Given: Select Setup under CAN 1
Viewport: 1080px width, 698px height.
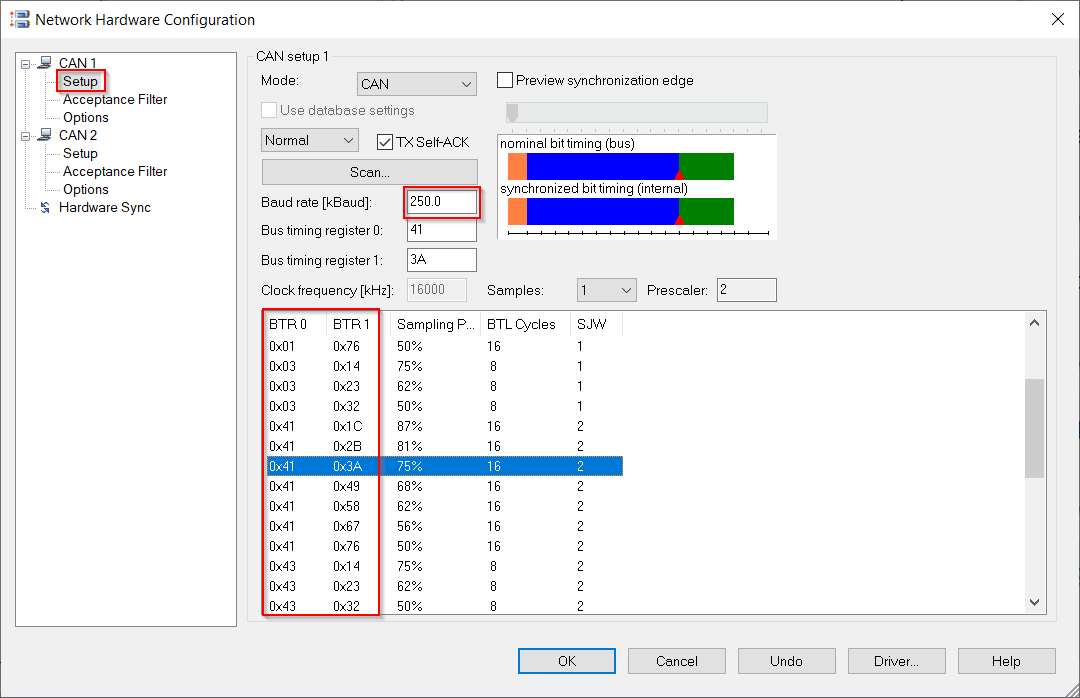Looking at the screenshot, I should point(81,81).
